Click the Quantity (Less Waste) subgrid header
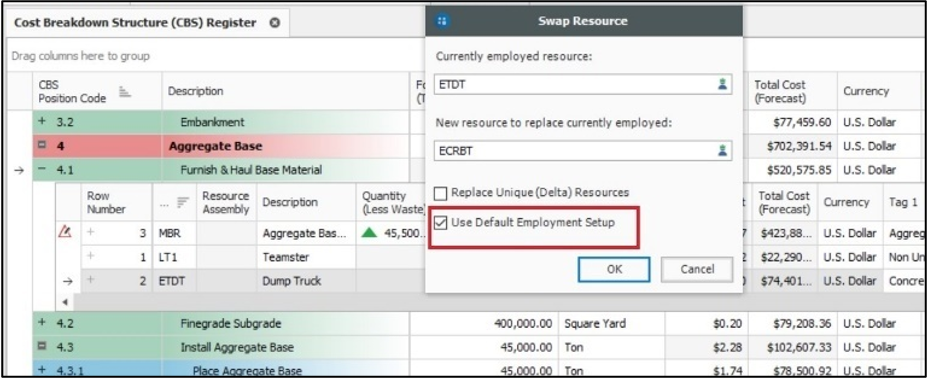 pyautogui.click(x=391, y=202)
